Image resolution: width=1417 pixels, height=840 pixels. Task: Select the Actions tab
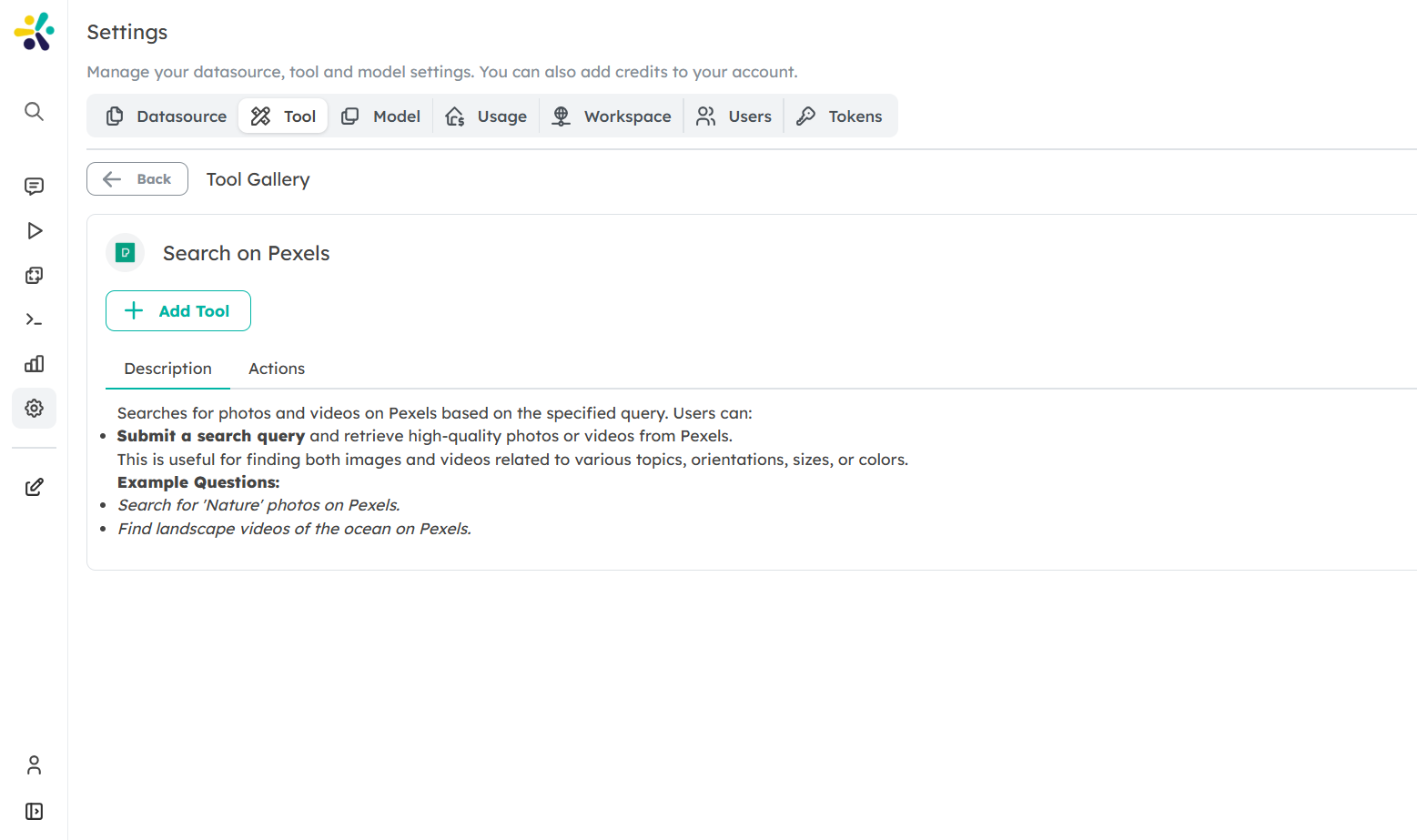(277, 369)
